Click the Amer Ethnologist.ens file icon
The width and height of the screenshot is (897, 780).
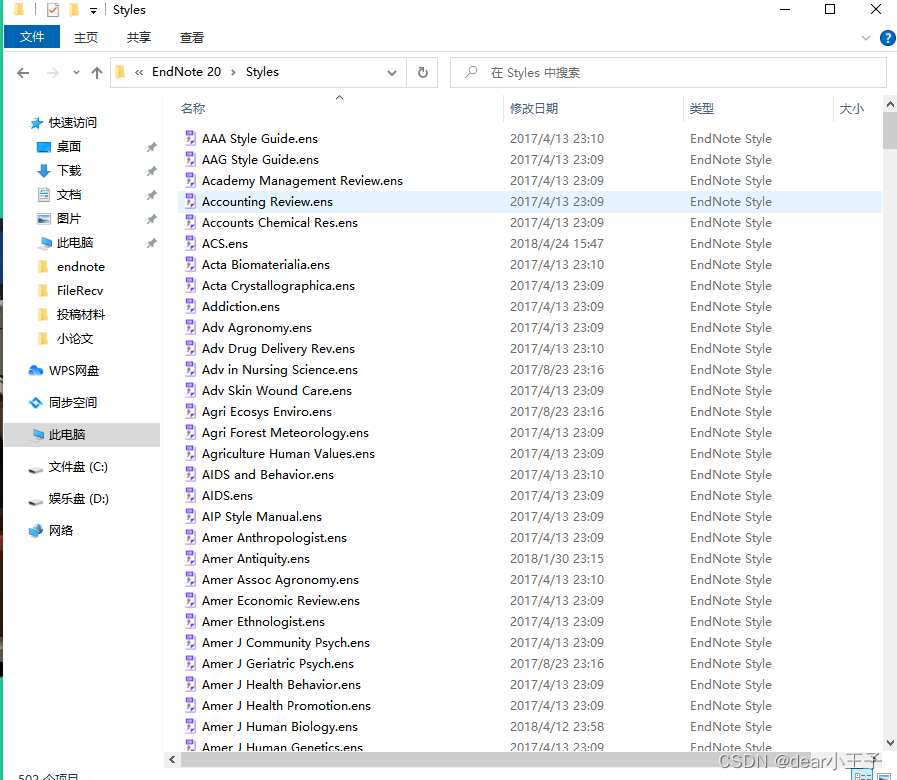click(x=190, y=621)
